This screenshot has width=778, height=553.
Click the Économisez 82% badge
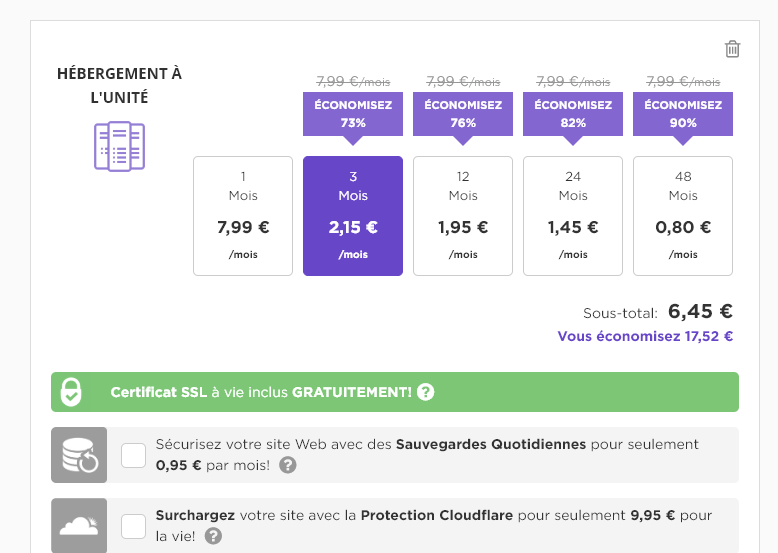click(573, 114)
